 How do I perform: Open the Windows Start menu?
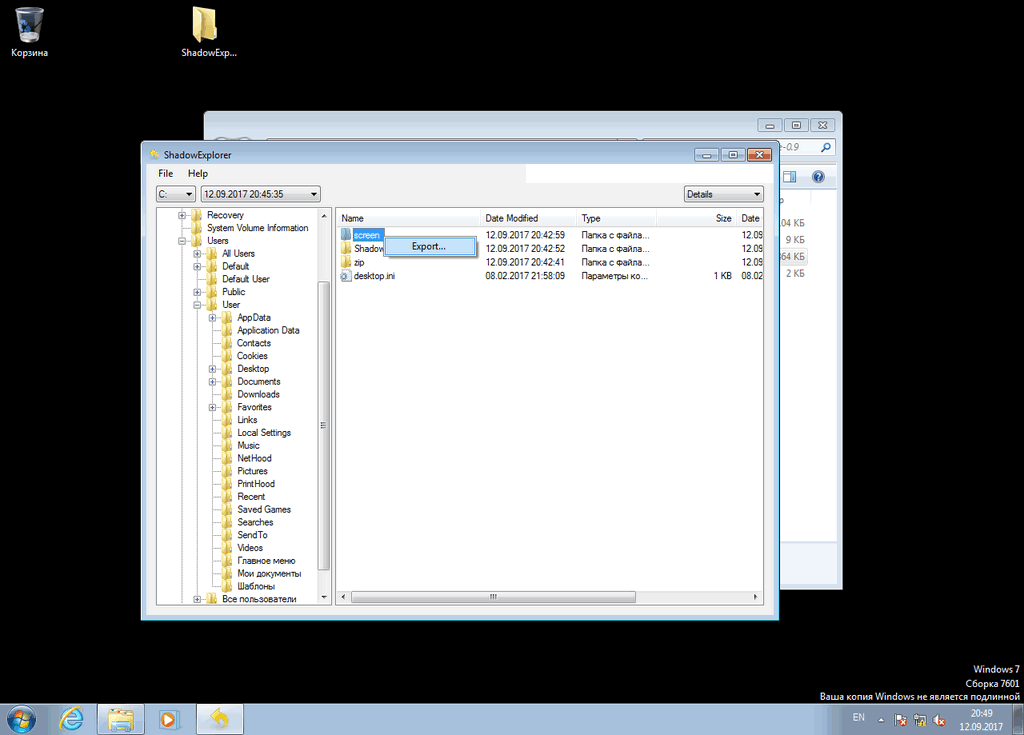pos(21,719)
